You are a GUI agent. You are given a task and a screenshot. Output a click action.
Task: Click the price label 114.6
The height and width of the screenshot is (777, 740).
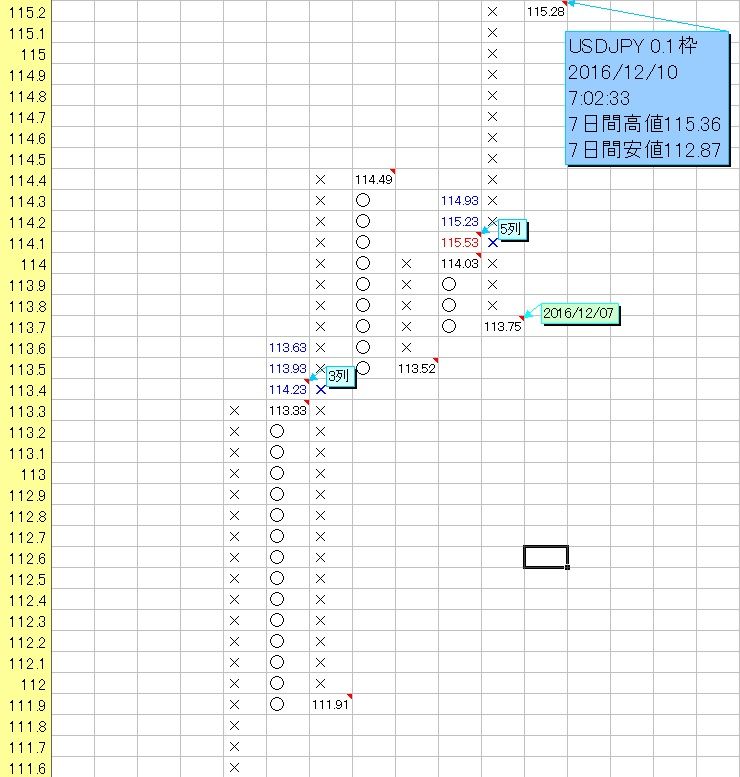tap(27, 138)
